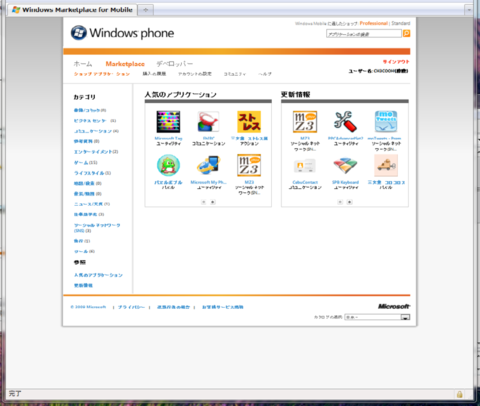Open the Microsoft Tag app icon
This screenshot has height=406, width=480.
(168, 122)
